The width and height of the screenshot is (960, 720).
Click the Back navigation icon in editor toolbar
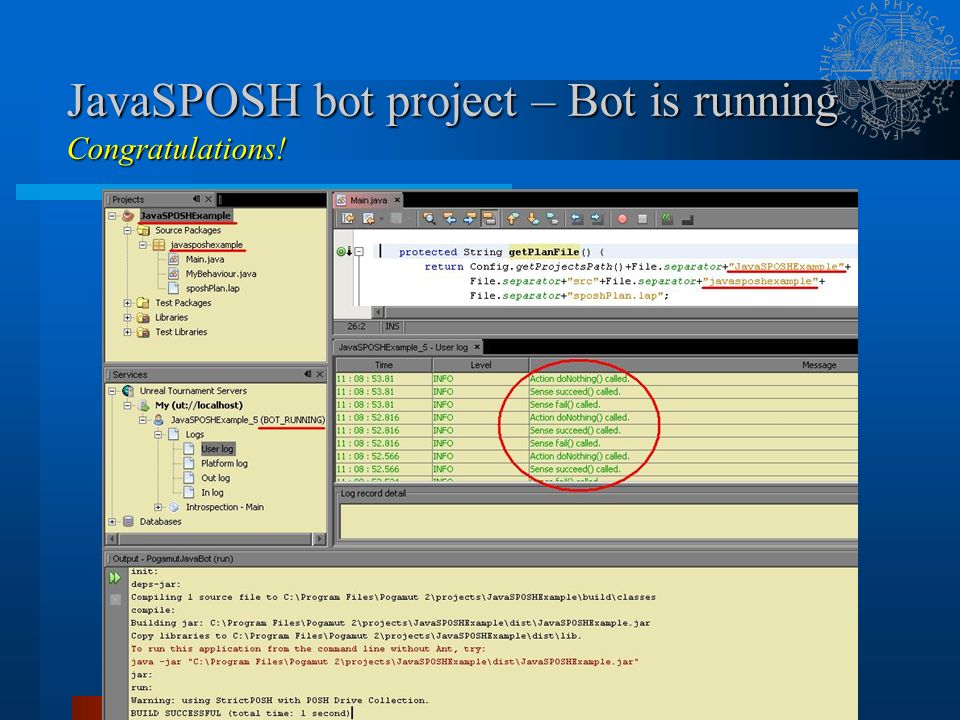pyautogui.click(x=367, y=219)
